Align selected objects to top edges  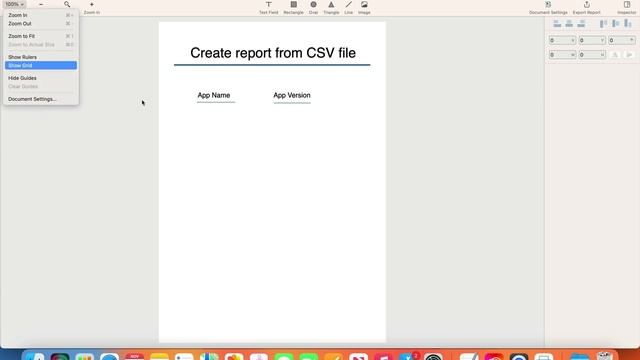603,24
